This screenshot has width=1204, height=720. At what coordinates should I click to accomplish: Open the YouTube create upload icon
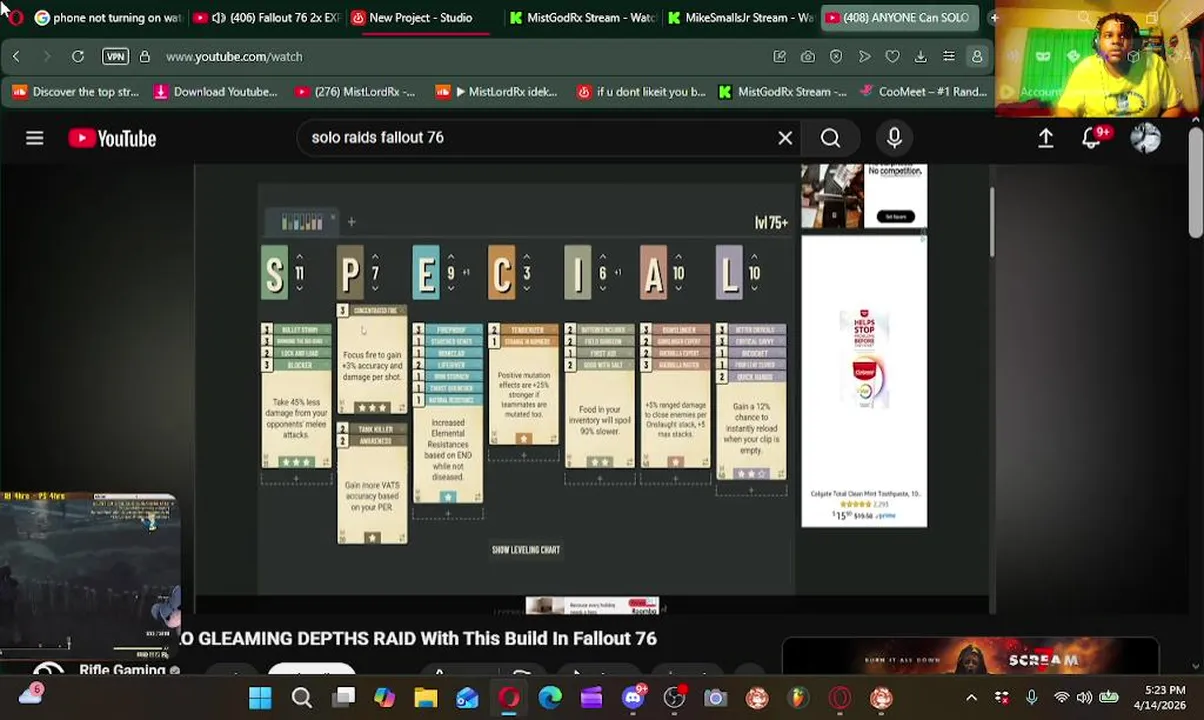tap(1045, 138)
